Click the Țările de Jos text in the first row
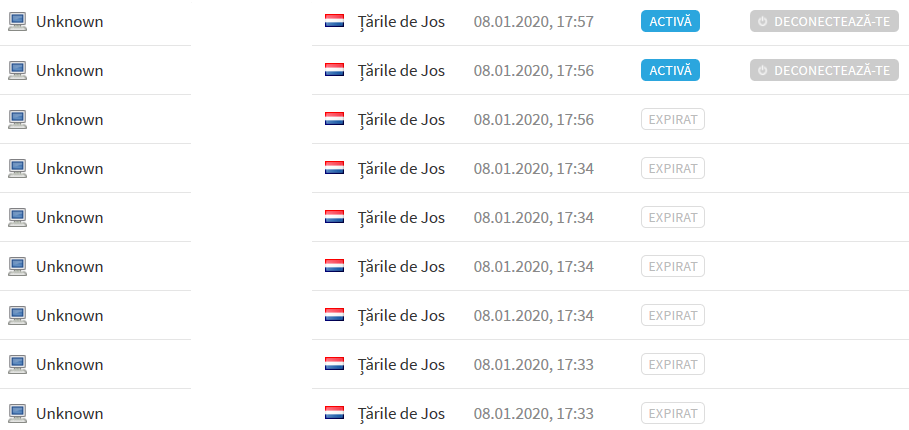This screenshot has height=430, width=909. (401, 21)
